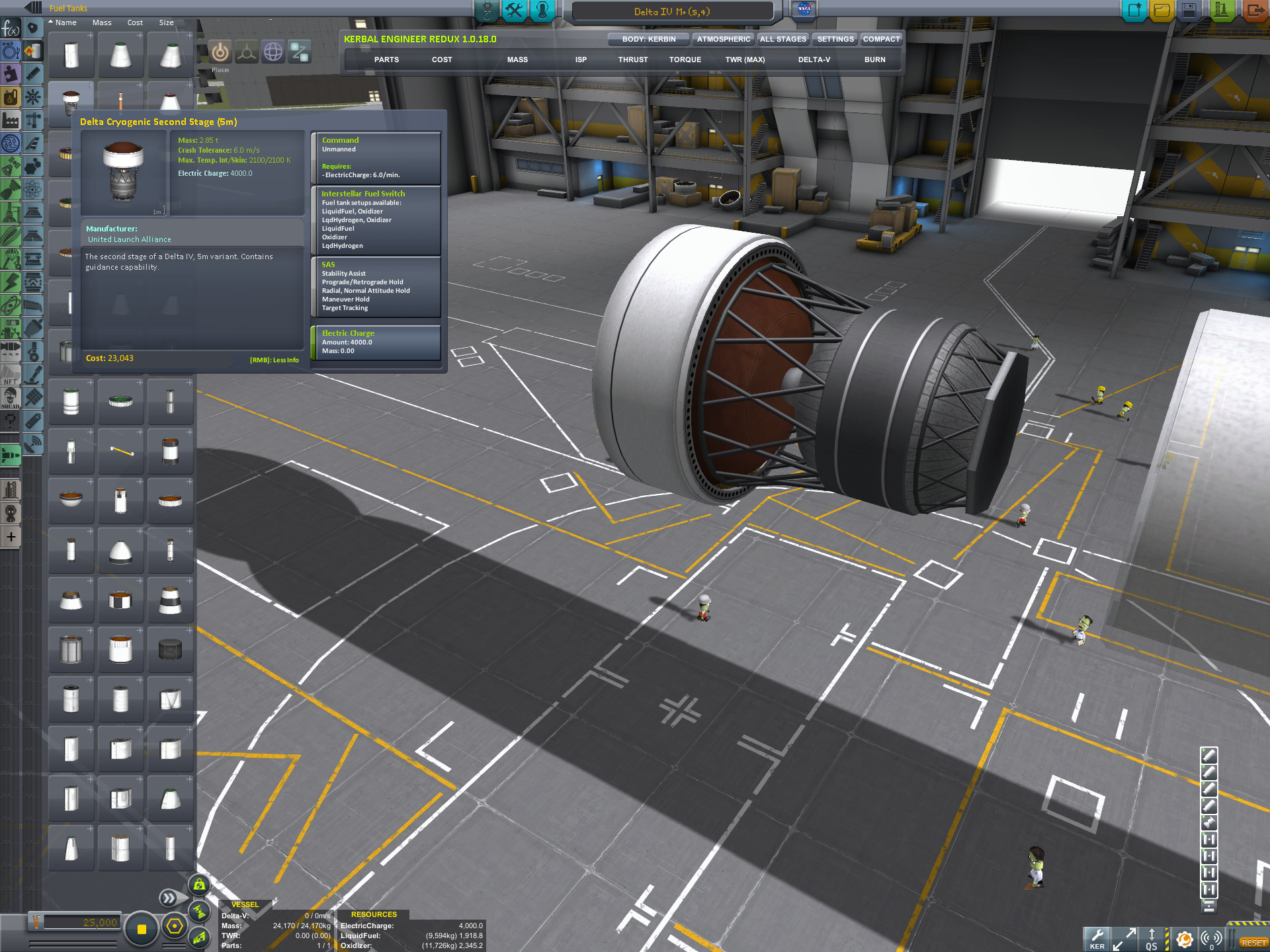This screenshot has height=952, width=1270.
Task: Create a new vessel
Action: point(1134,11)
